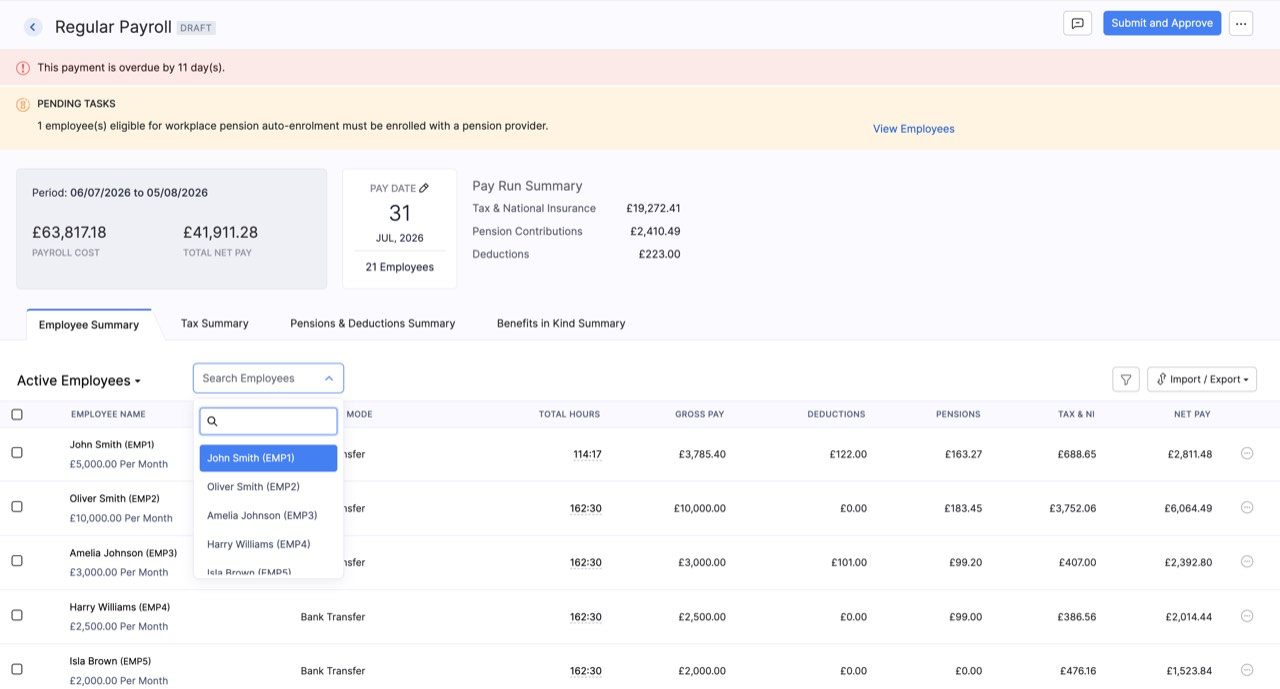Open row options for Isla Brown
The width and height of the screenshot is (1280, 689).
tap(1247, 669)
